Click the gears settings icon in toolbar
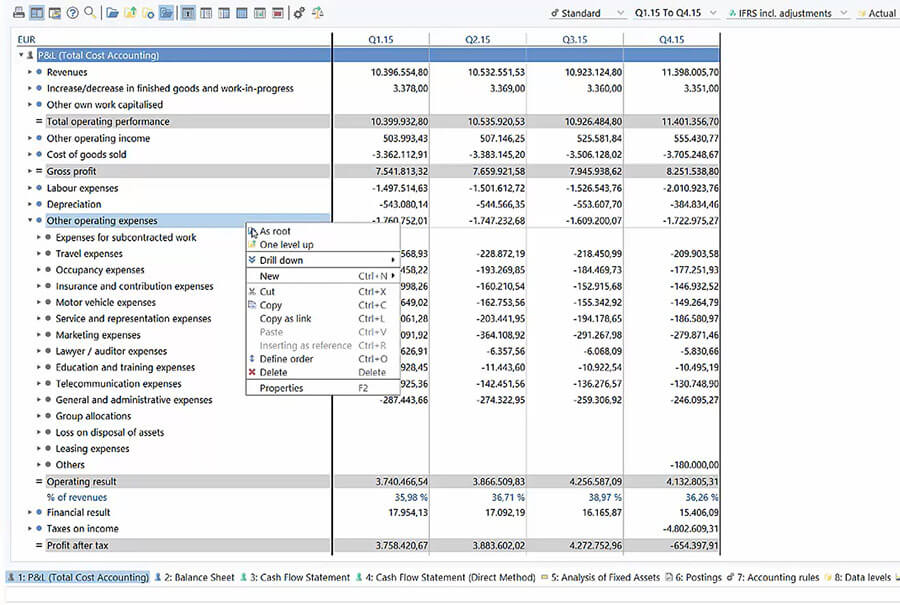Screen dimensions: 900x605 (299, 13)
